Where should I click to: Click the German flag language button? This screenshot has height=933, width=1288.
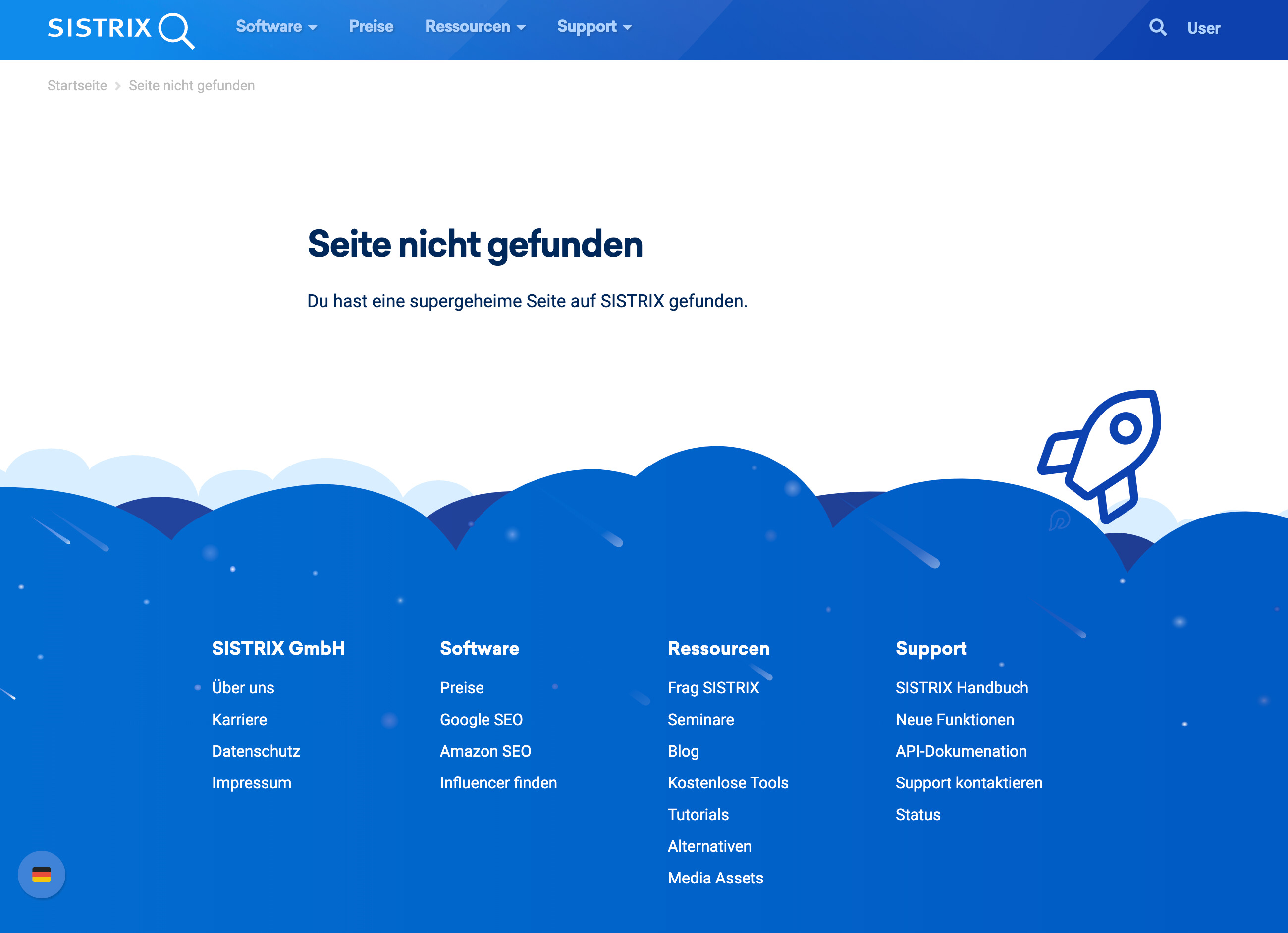pyautogui.click(x=42, y=874)
